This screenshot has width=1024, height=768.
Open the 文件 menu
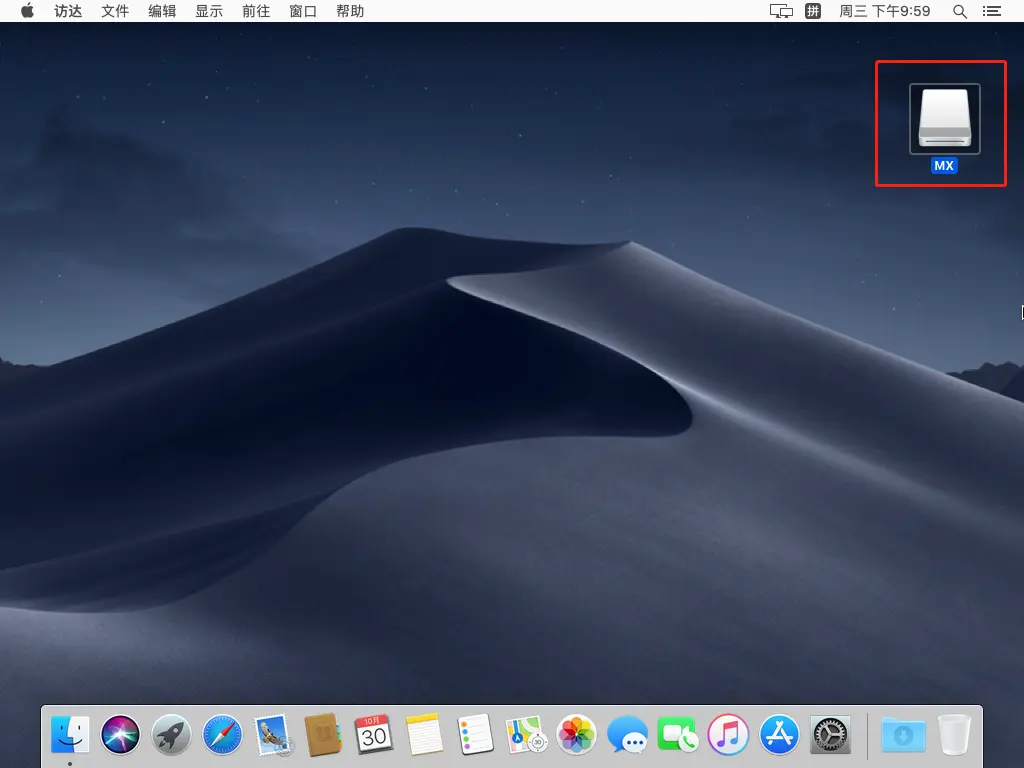tap(115, 11)
